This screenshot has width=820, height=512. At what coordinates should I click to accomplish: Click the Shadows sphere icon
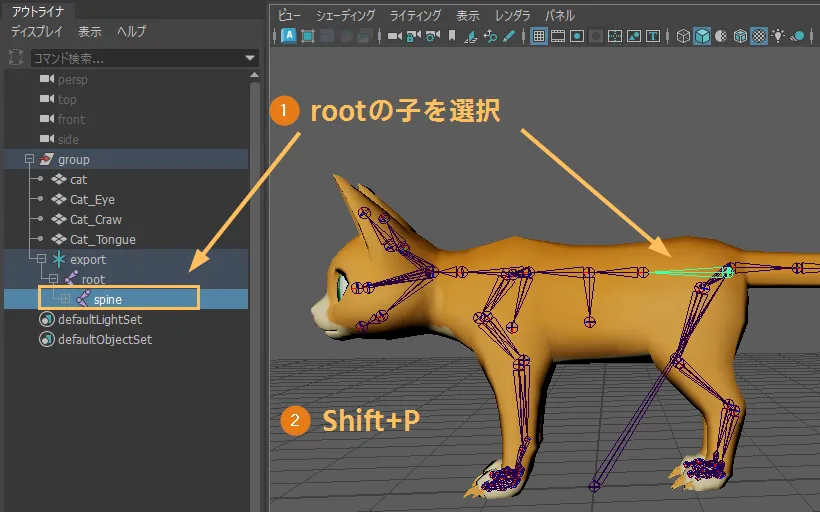797,36
